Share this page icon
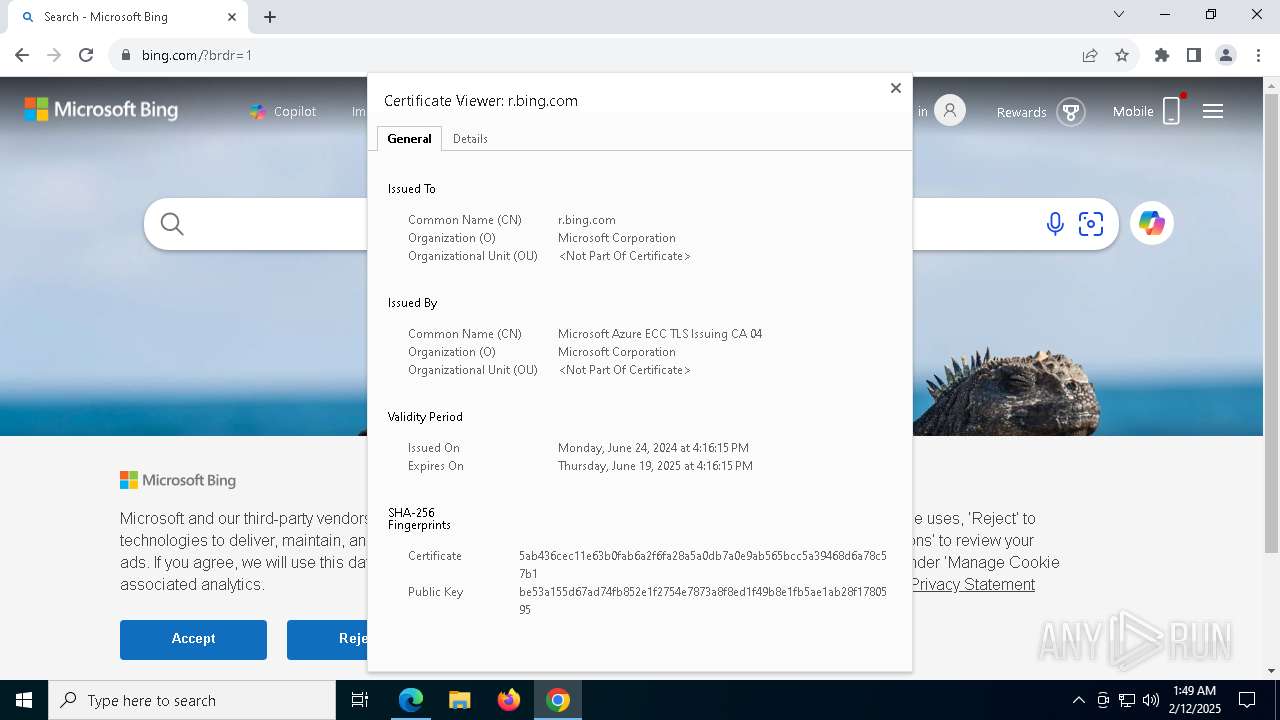This screenshot has height=720, width=1280. (1090, 55)
